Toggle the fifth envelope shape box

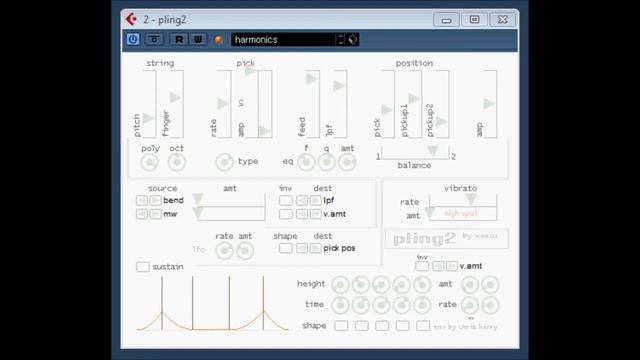[x=423, y=325]
